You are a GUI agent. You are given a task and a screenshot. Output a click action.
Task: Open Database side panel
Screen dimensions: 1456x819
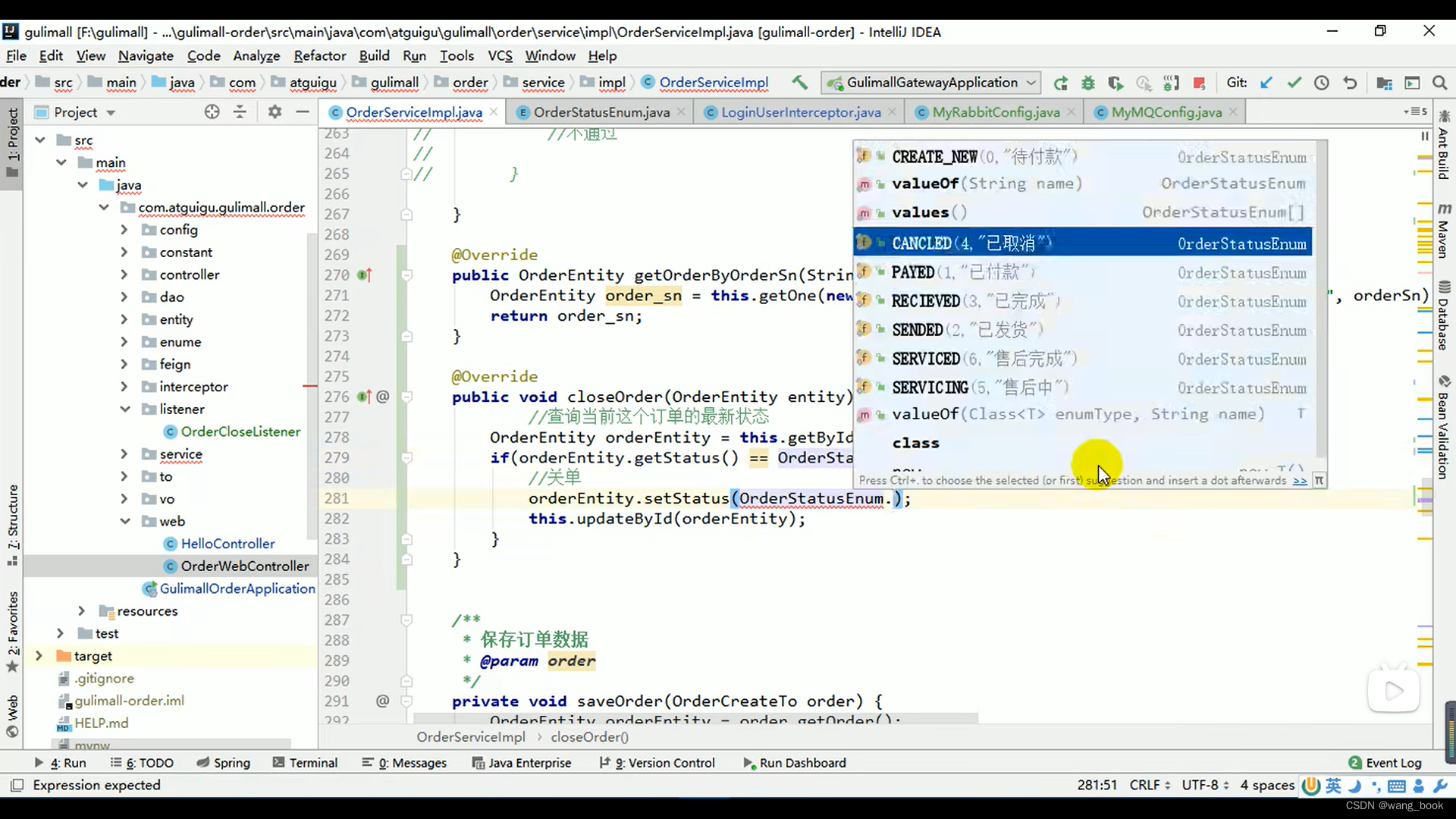click(1443, 315)
